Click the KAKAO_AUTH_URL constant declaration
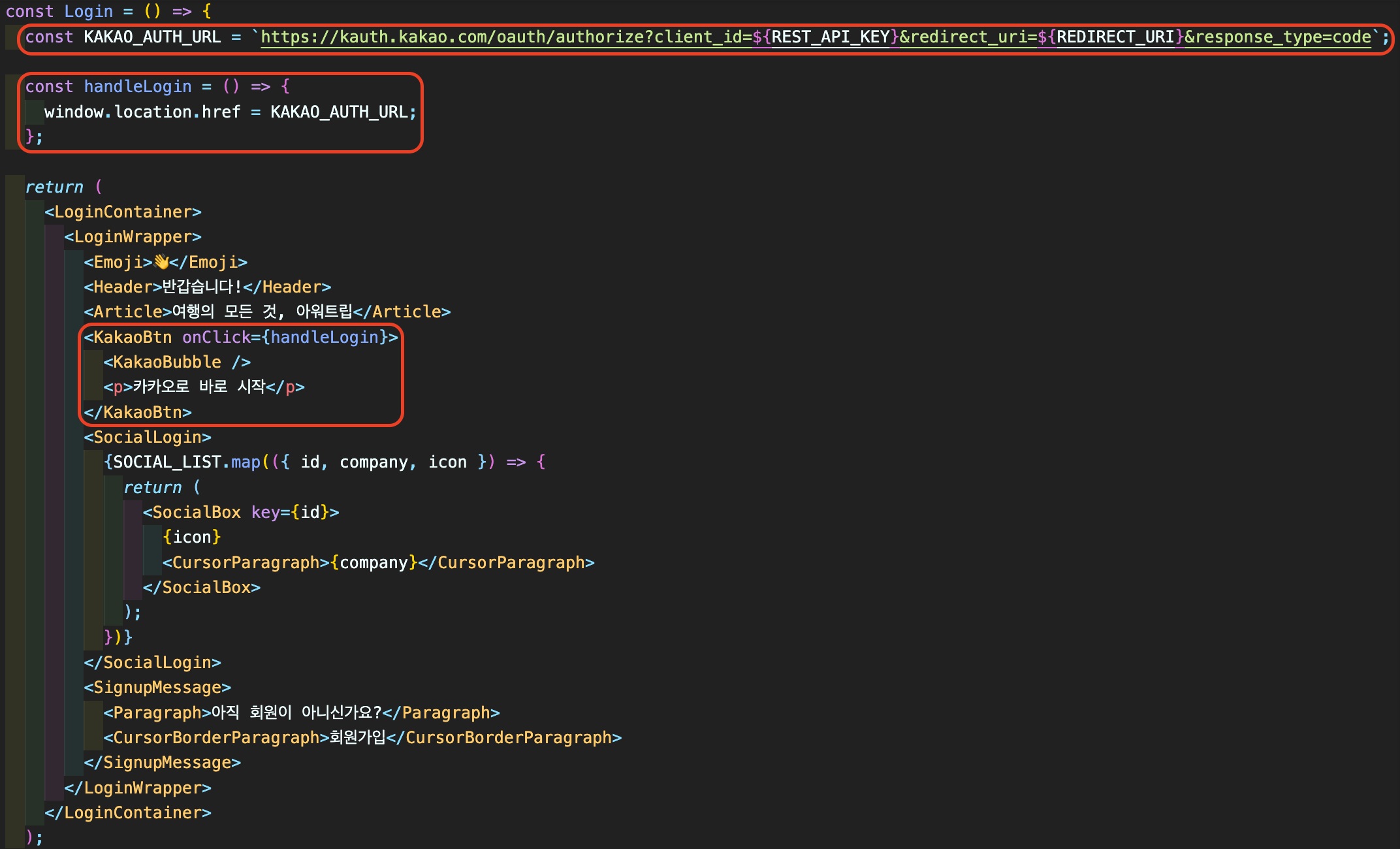Viewport: 1400px width, 849px height. (152, 37)
